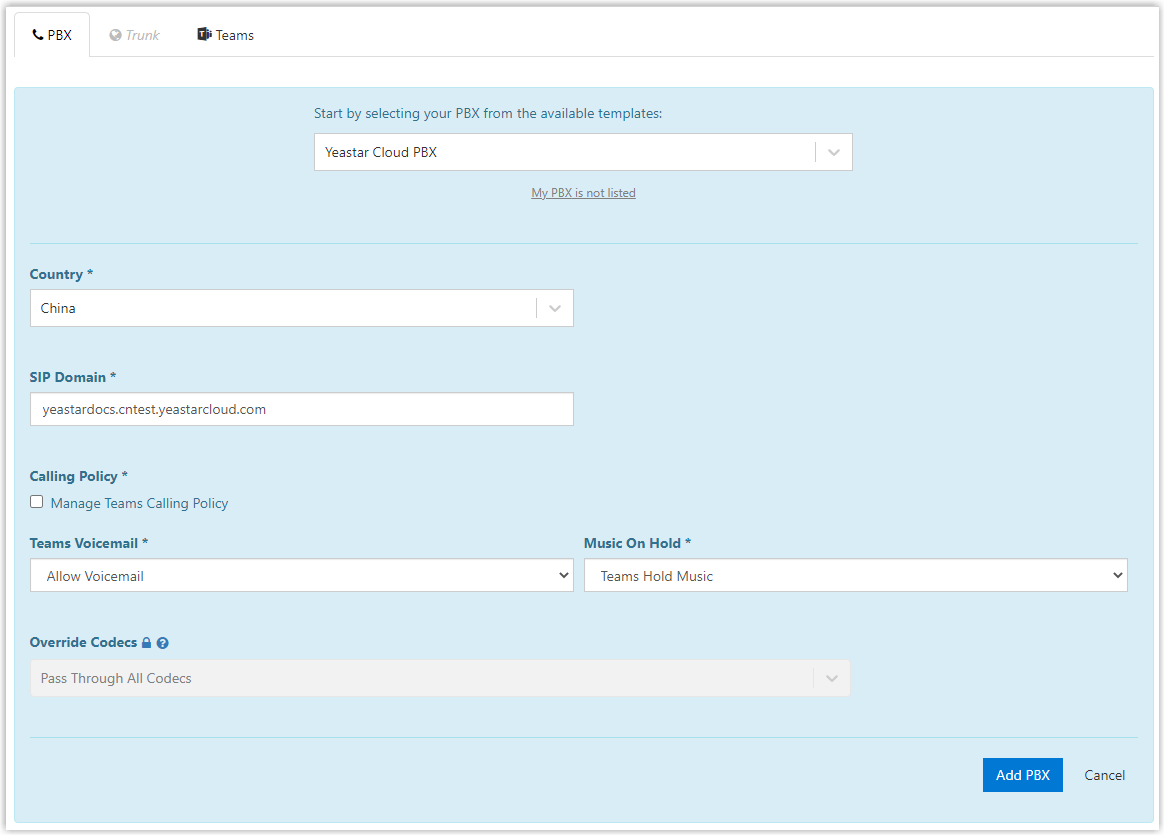Click the help question mark icon
This screenshot has height=836, width=1165.
click(x=163, y=643)
